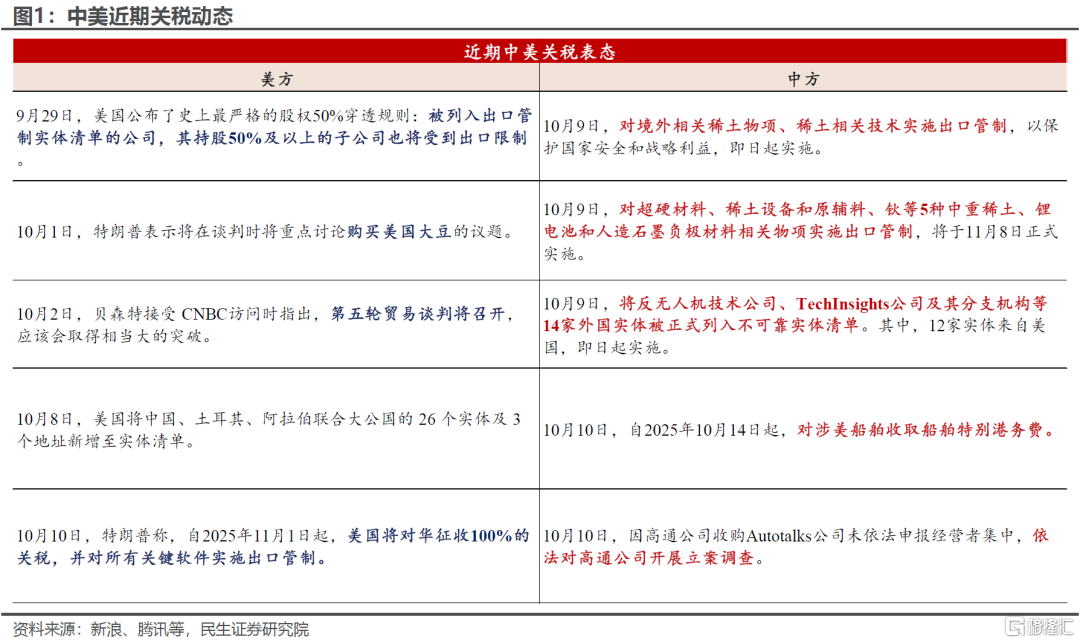Select the 10月8日 entity list cell
Image resolution: width=1080 pixels, height=643 pixels.
275,429
